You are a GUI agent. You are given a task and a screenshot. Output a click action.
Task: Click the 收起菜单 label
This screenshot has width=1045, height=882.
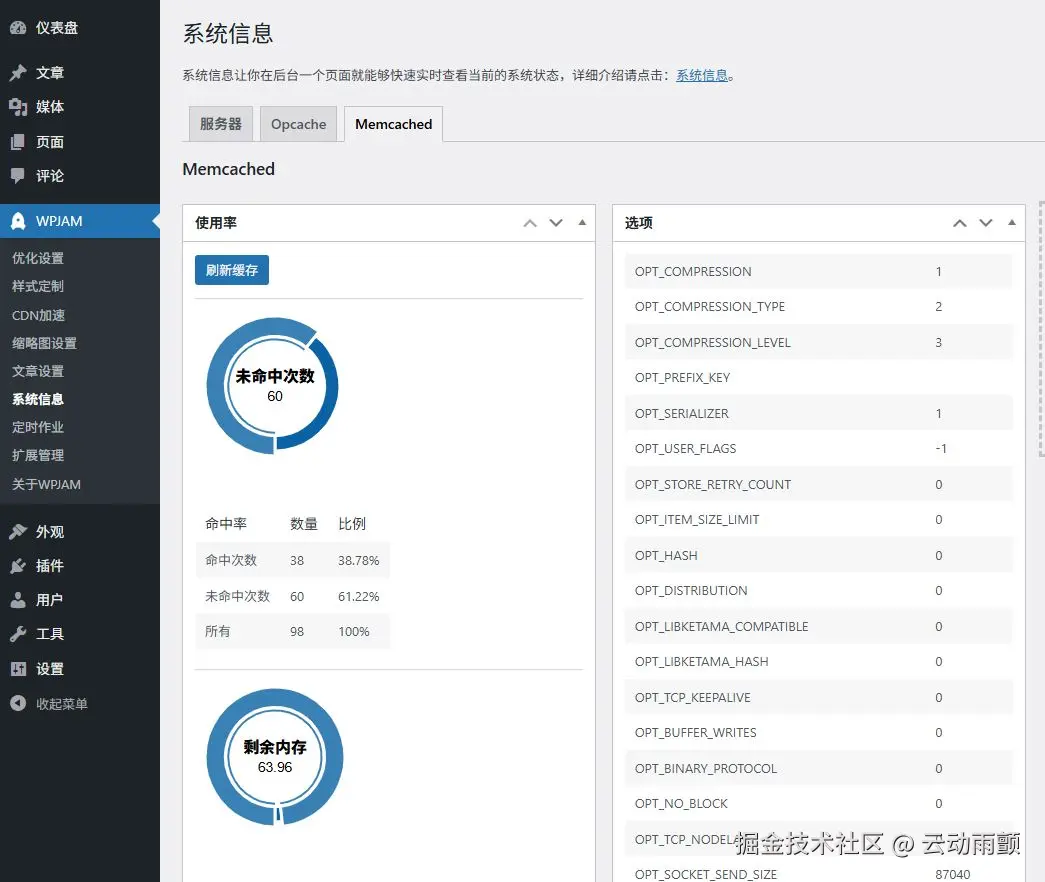tap(62, 703)
